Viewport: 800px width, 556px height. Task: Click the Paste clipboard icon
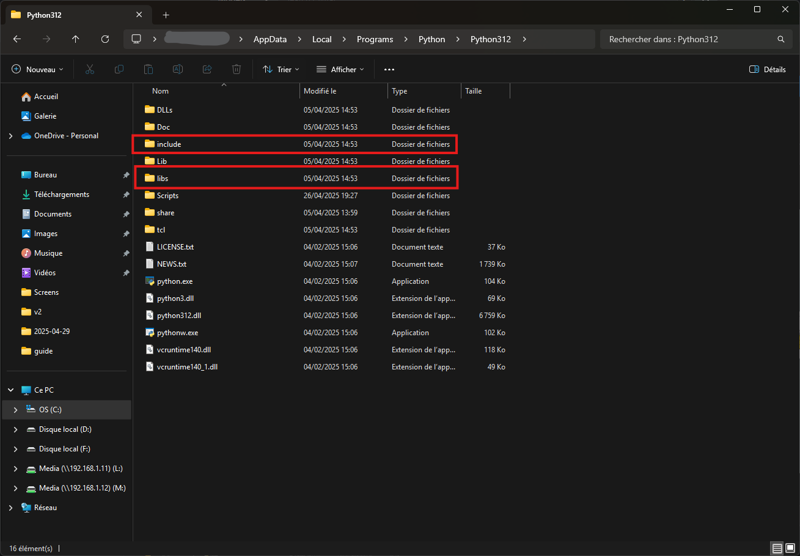148,69
